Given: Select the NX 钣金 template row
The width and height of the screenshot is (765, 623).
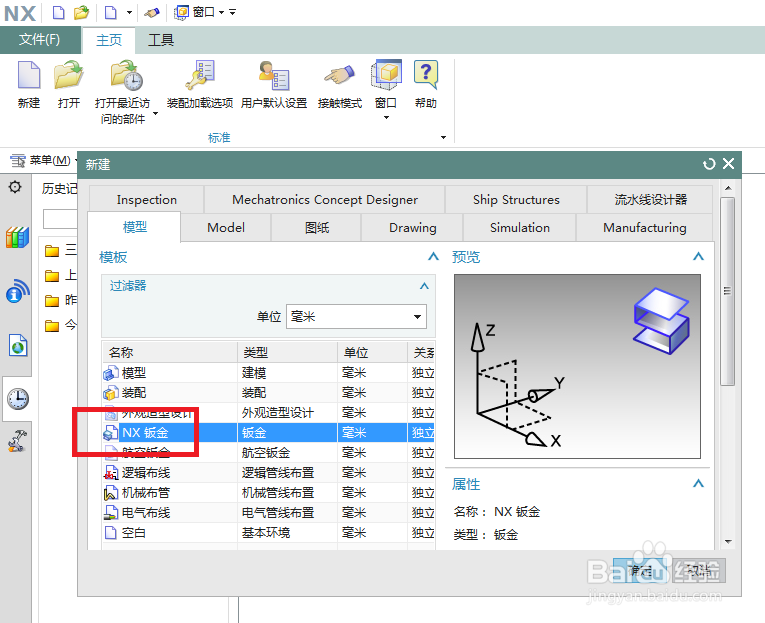Looking at the screenshot, I should [x=268, y=433].
